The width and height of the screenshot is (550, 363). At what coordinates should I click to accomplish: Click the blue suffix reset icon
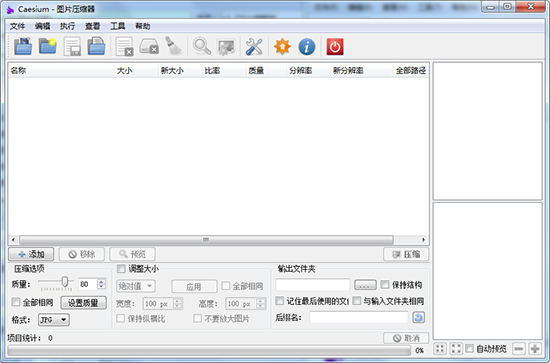418,317
